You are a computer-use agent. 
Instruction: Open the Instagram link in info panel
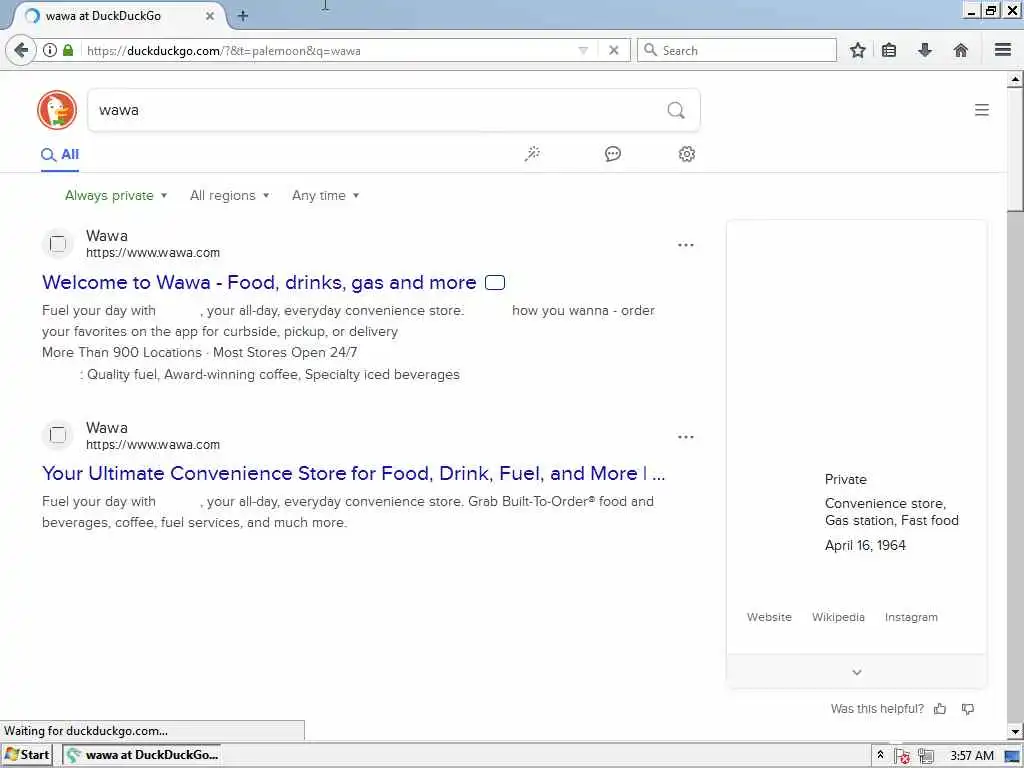point(911,617)
